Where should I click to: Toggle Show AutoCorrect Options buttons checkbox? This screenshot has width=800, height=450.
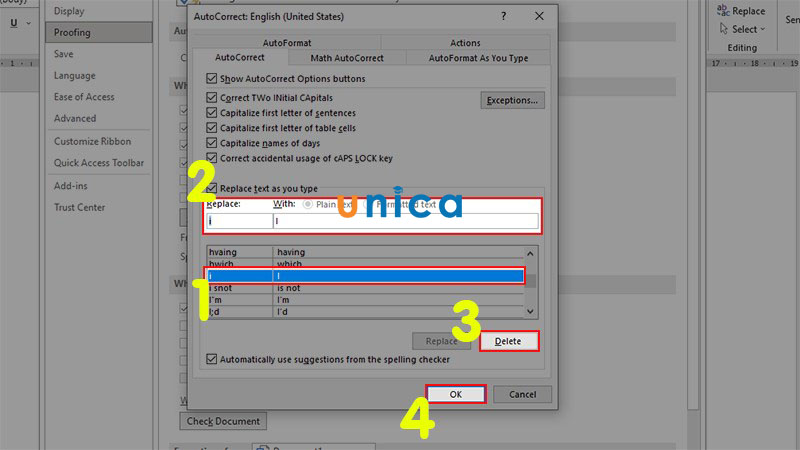pos(212,79)
